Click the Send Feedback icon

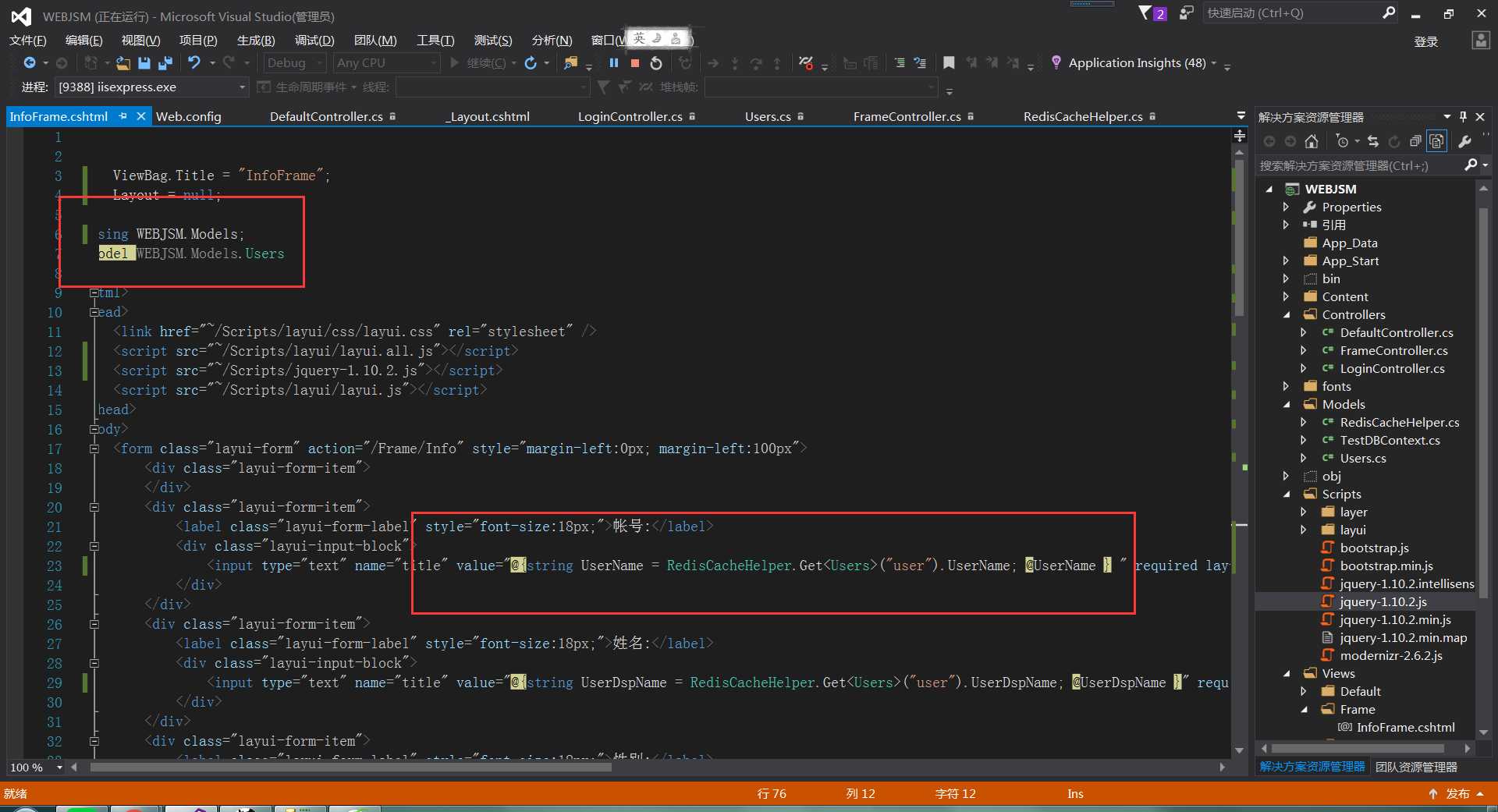click(x=1186, y=13)
